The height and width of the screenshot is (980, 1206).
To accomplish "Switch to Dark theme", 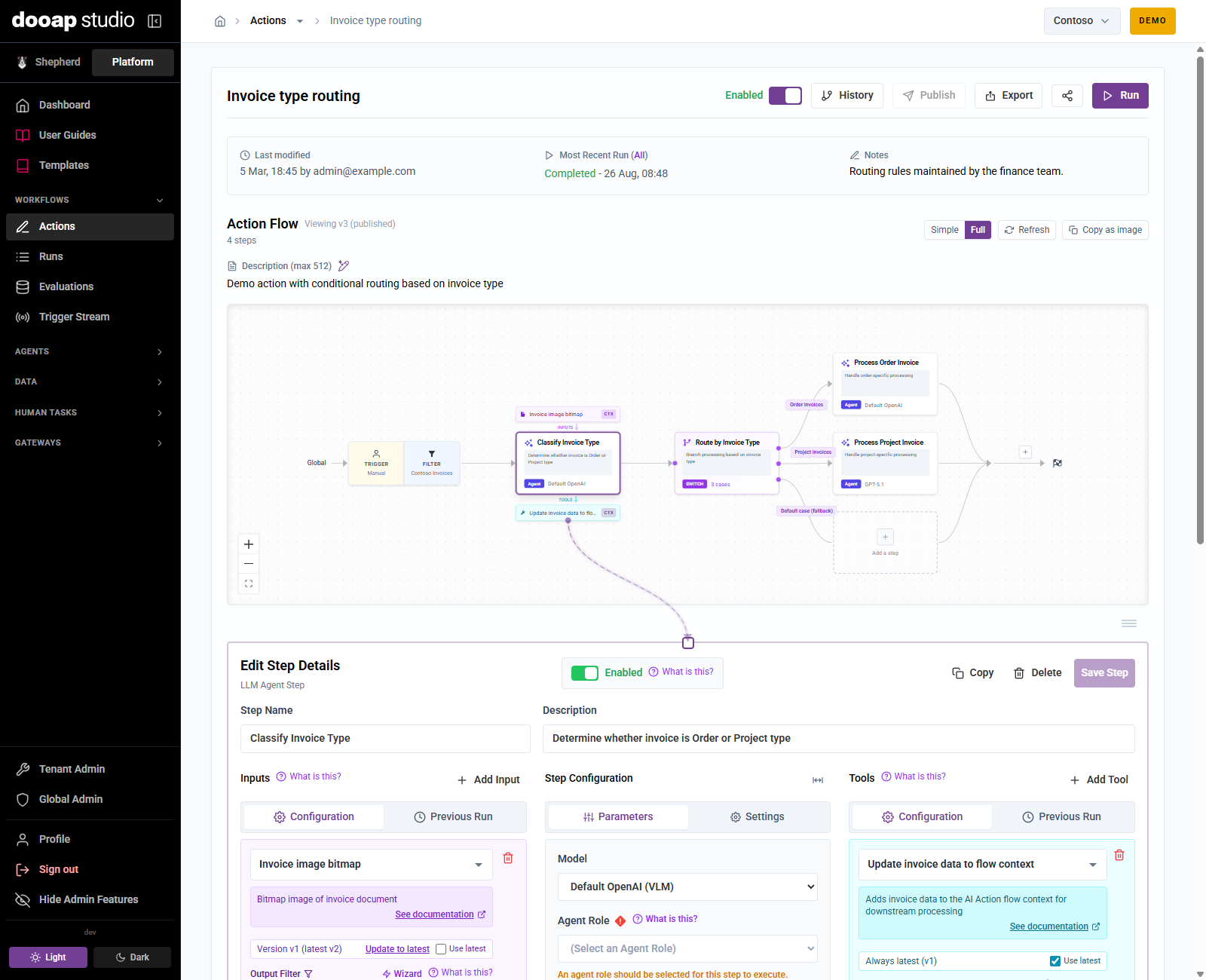I will click(133, 957).
